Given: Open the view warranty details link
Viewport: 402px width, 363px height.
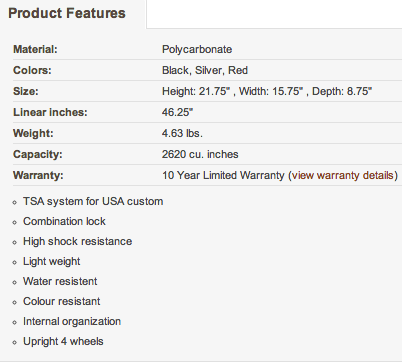Looking at the screenshot, I should click(342, 175).
